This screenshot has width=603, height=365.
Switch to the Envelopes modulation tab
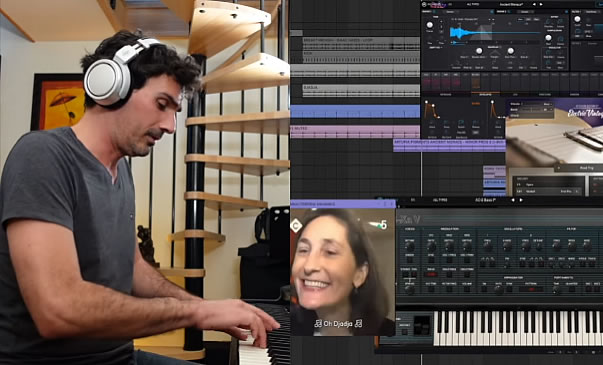(x=486, y=94)
